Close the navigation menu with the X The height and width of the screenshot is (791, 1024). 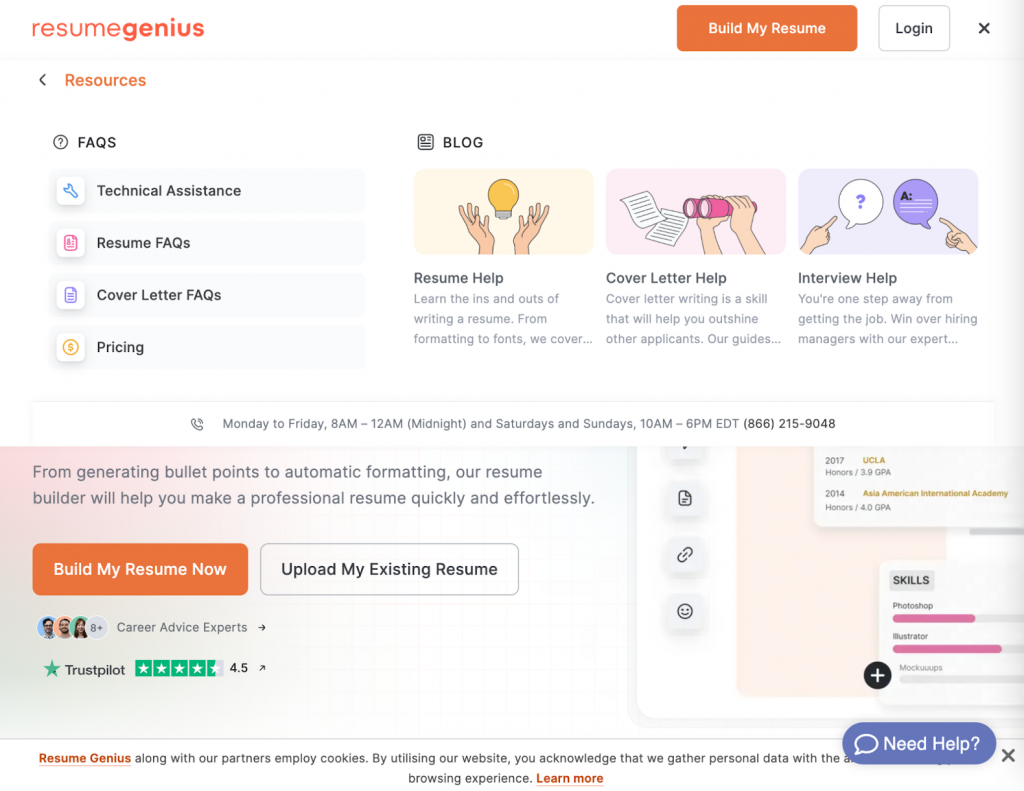point(984,28)
